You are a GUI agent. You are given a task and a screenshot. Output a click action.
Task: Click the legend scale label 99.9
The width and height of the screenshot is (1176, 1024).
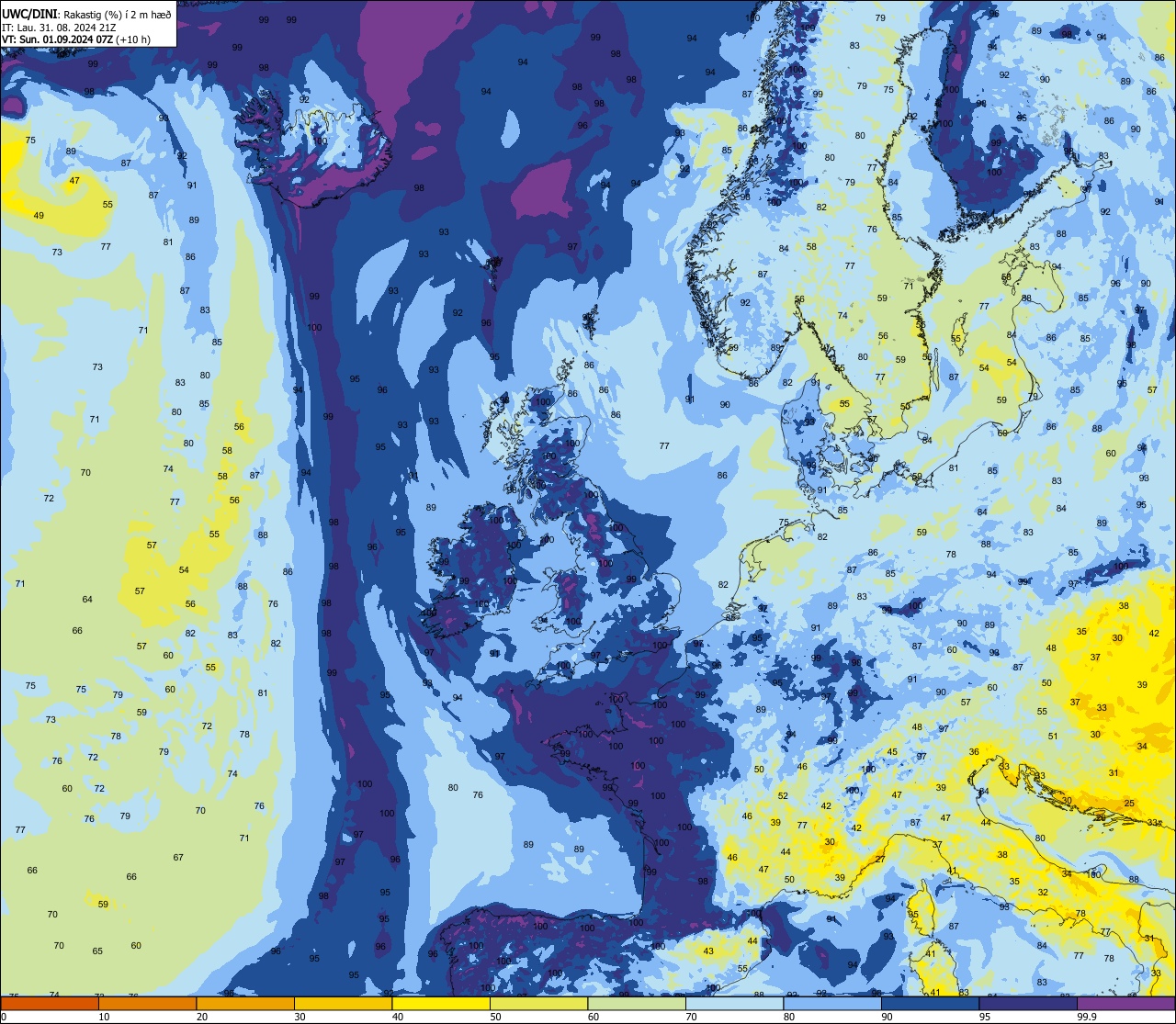[x=1087, y=1017]
